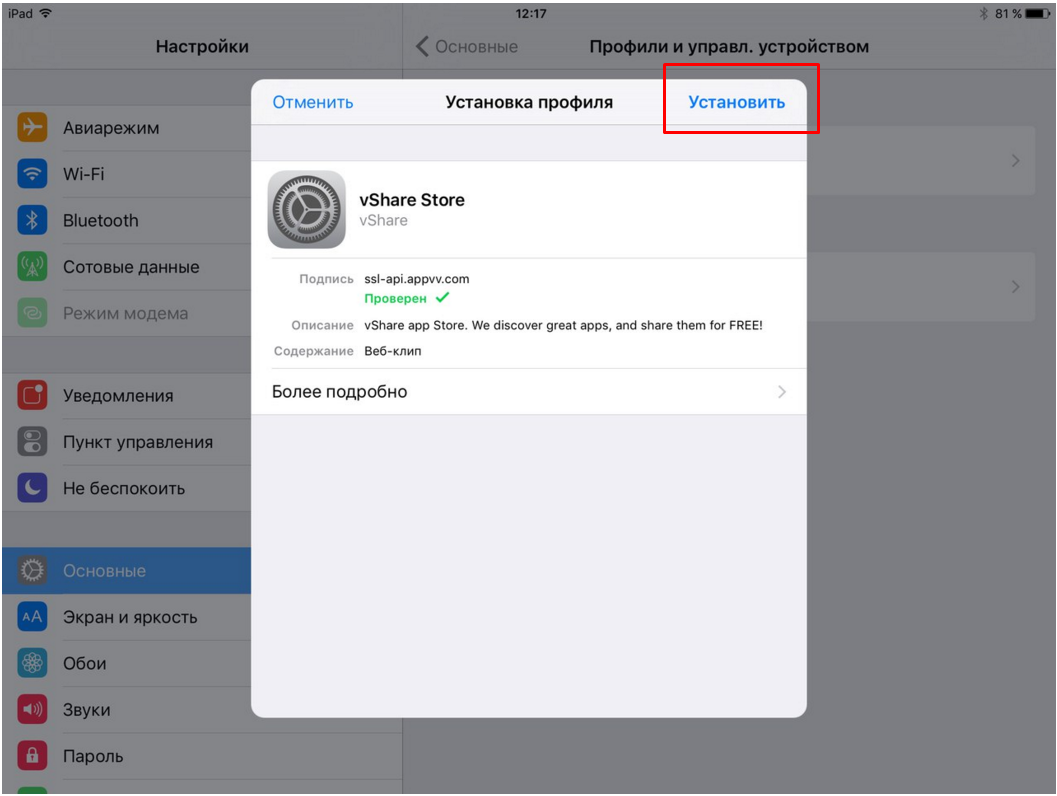Viewport: 1057px width, 796px height.
Task: Tap the Пароль lock icon
Action: [32, 756]
